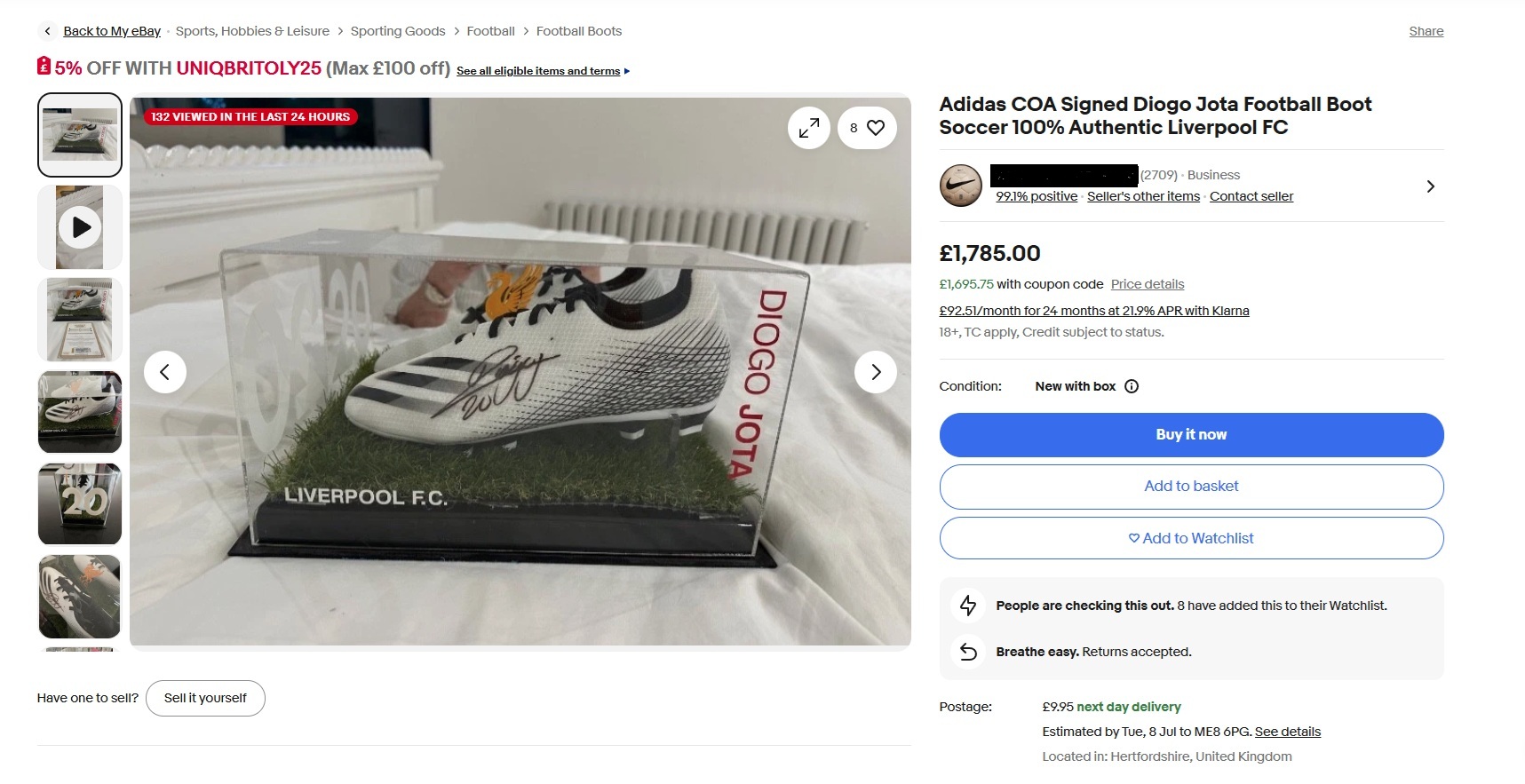Click the Sell it yourself button
The width and height of the screenshot is (1525, 784).
205,698
